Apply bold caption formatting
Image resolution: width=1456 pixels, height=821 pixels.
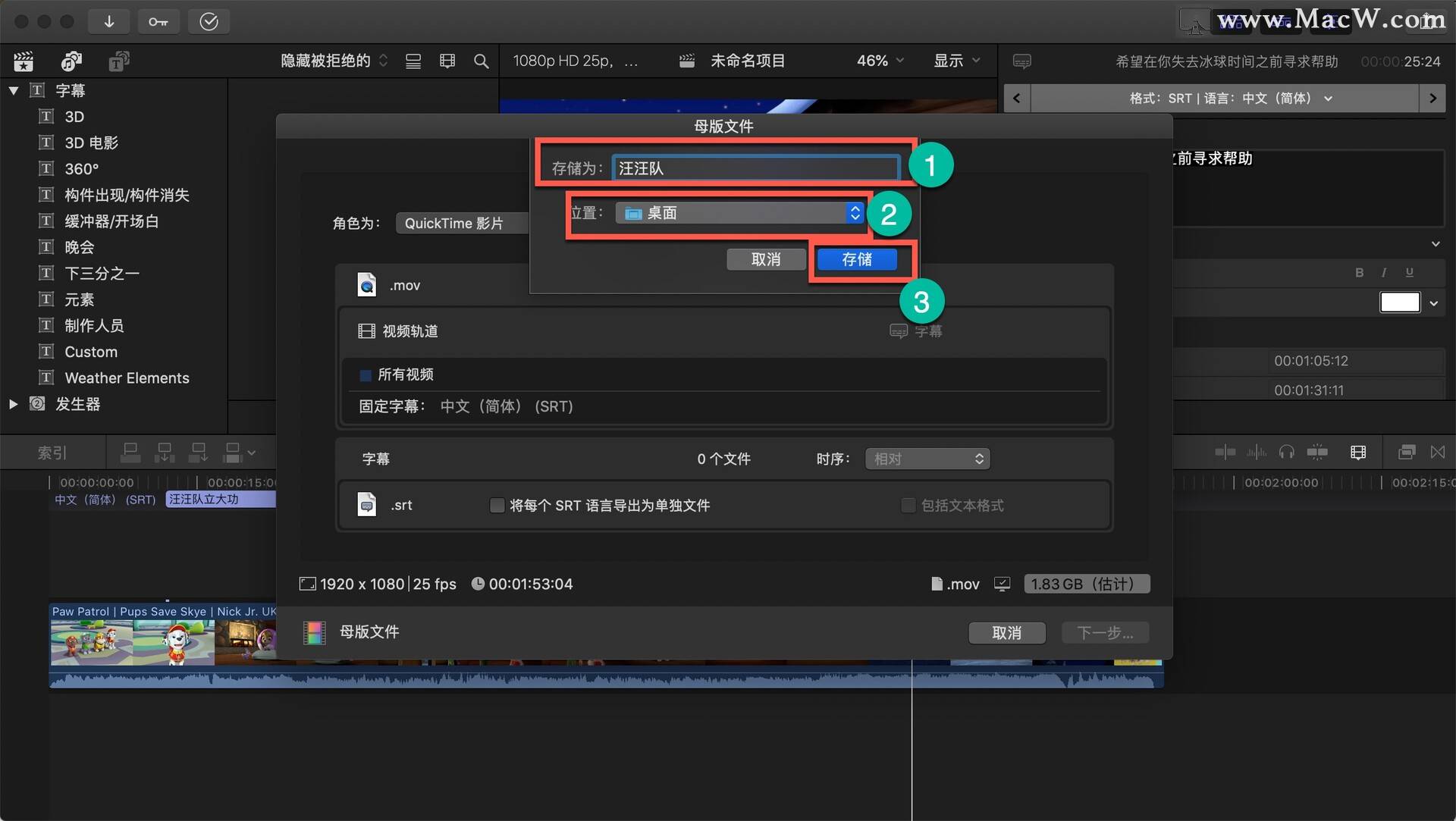1360,272
